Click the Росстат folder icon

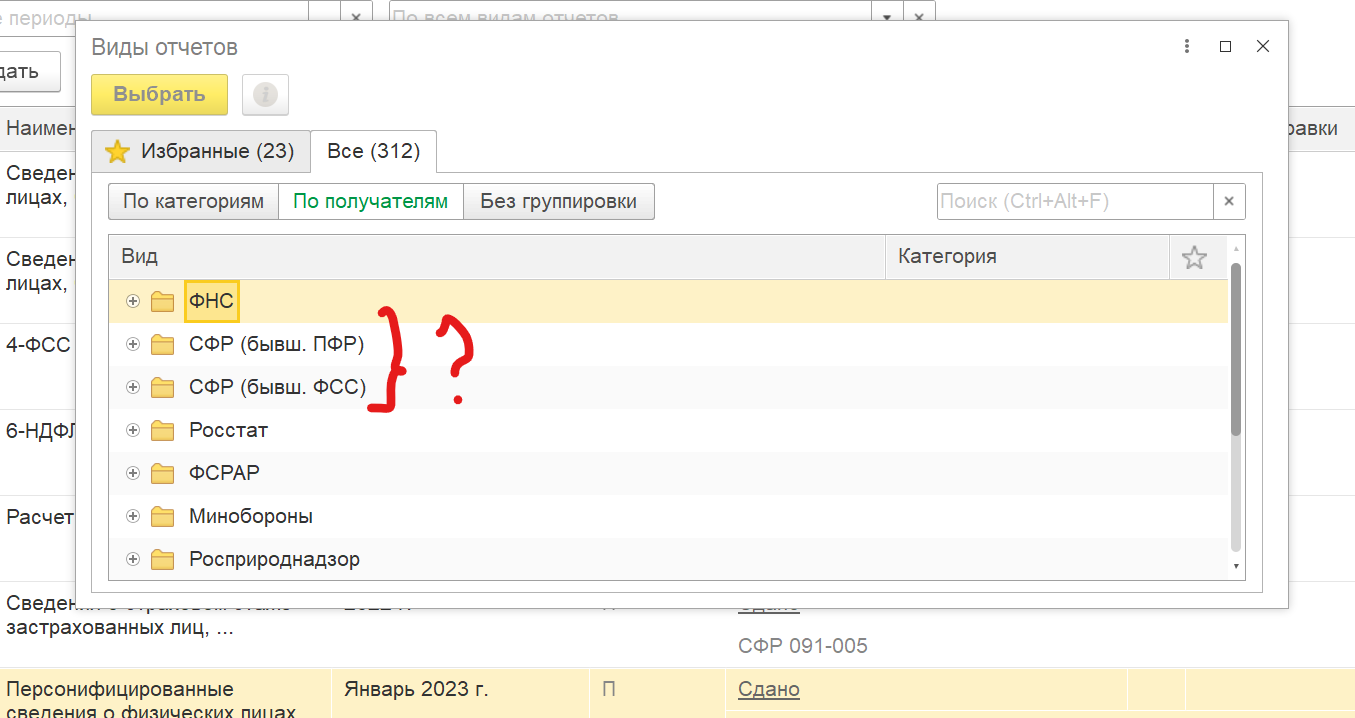[162, 430]
